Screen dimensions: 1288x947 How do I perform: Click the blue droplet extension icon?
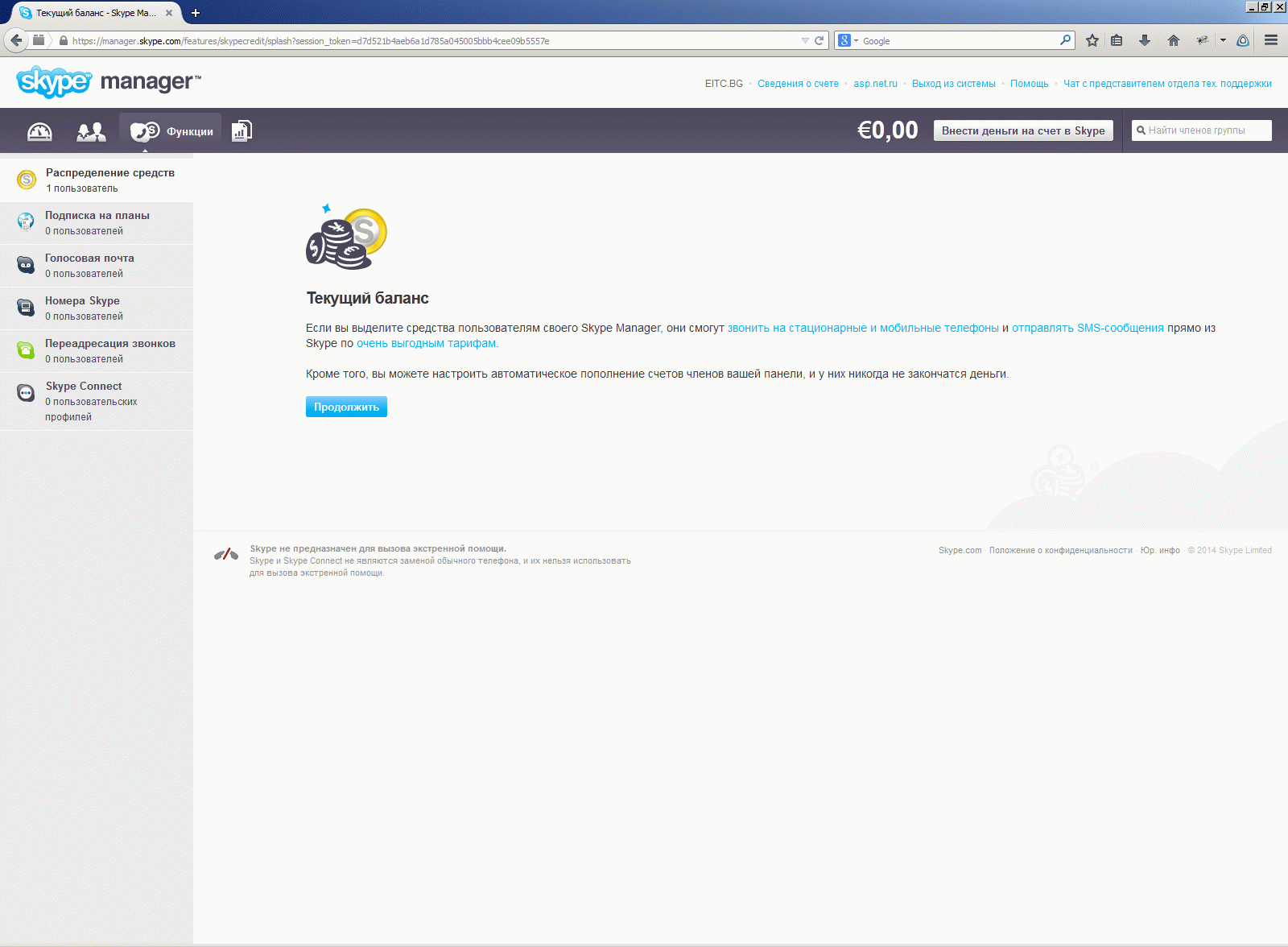1243,40
